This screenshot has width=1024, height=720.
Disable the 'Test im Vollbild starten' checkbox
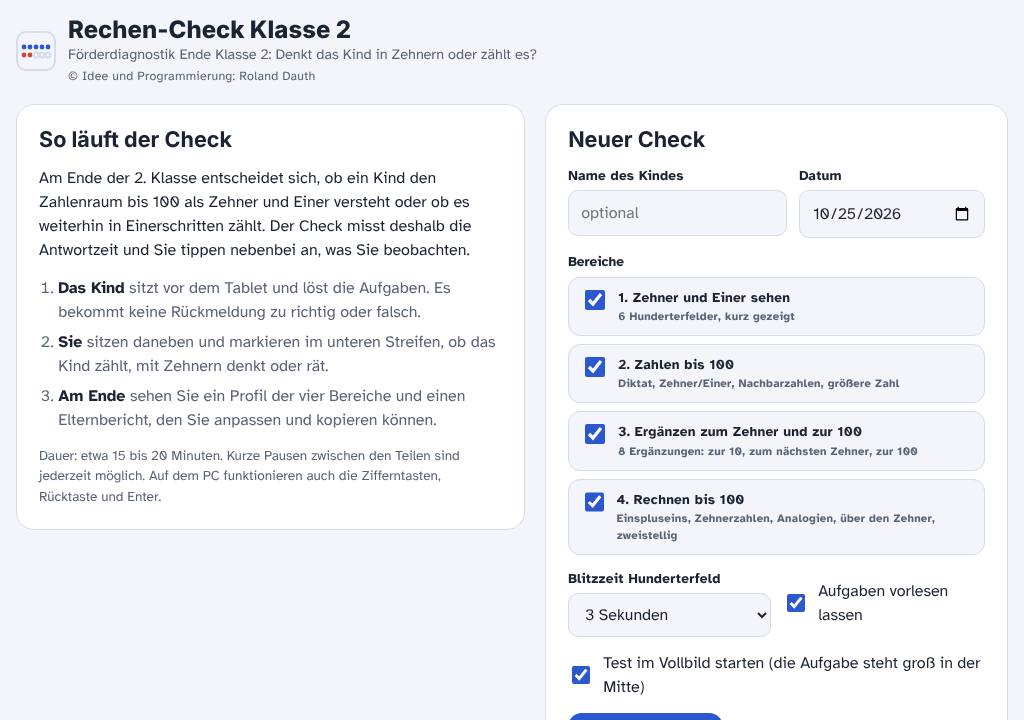point(581,675)
